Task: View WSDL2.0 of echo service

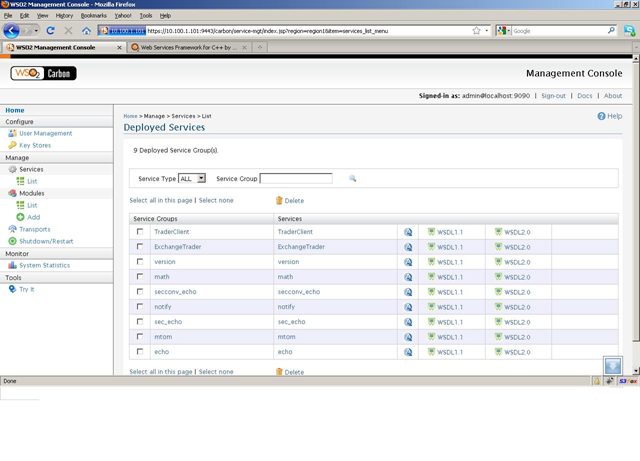Action: click(x=512, y=352)
